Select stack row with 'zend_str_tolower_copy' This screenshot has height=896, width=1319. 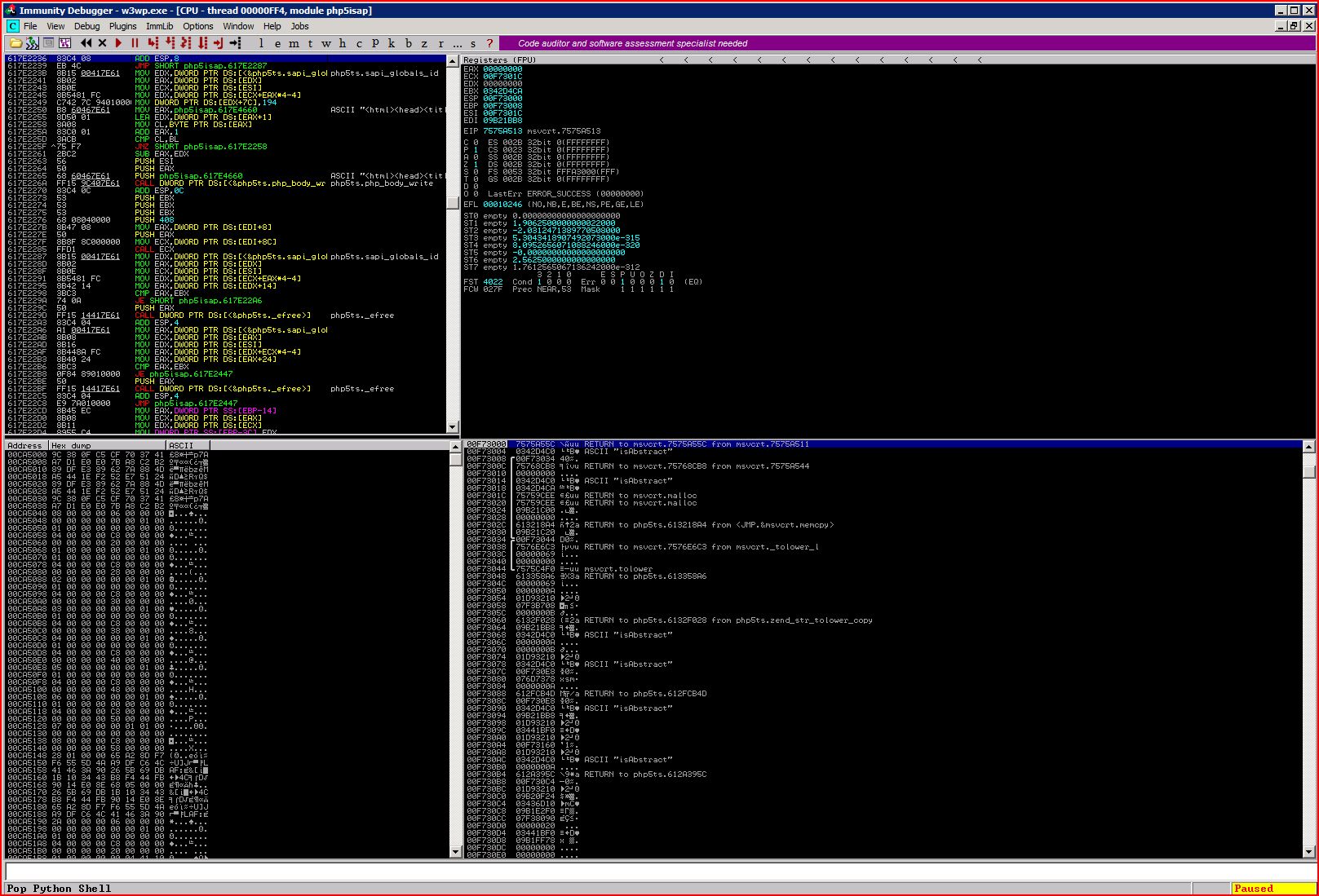883,620
